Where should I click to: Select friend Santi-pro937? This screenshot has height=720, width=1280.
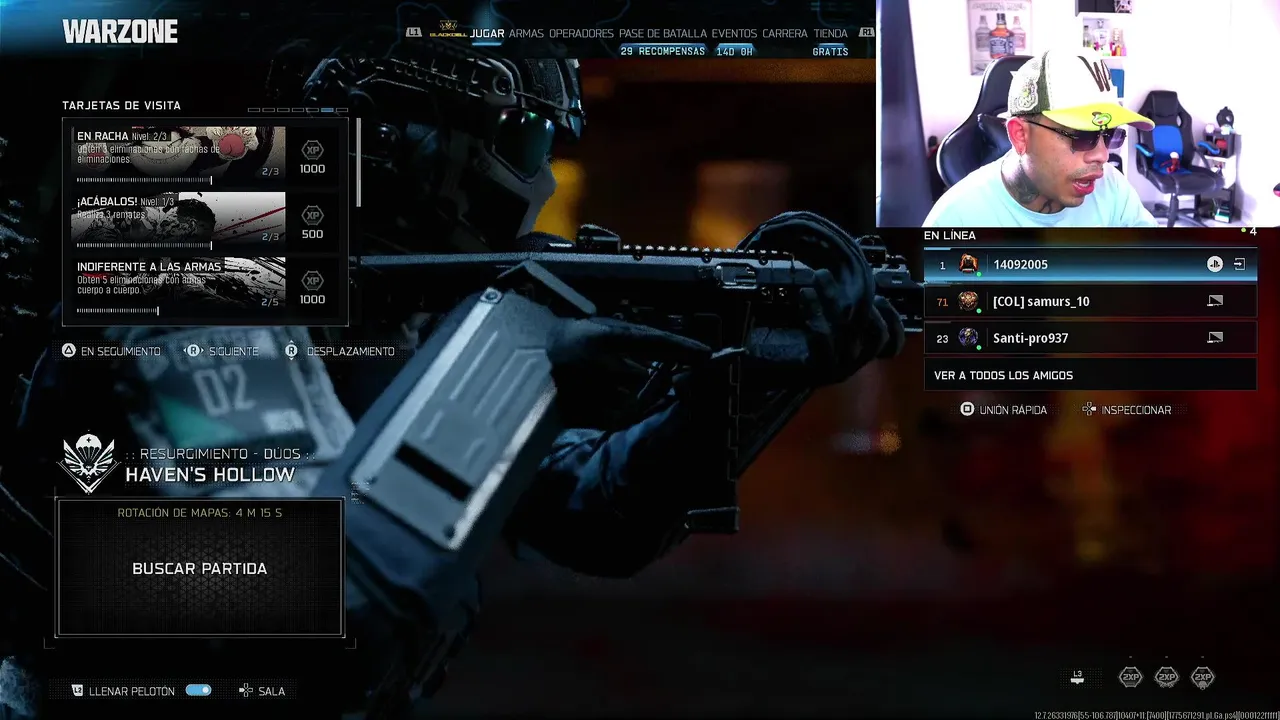(x=1090, y=338)
